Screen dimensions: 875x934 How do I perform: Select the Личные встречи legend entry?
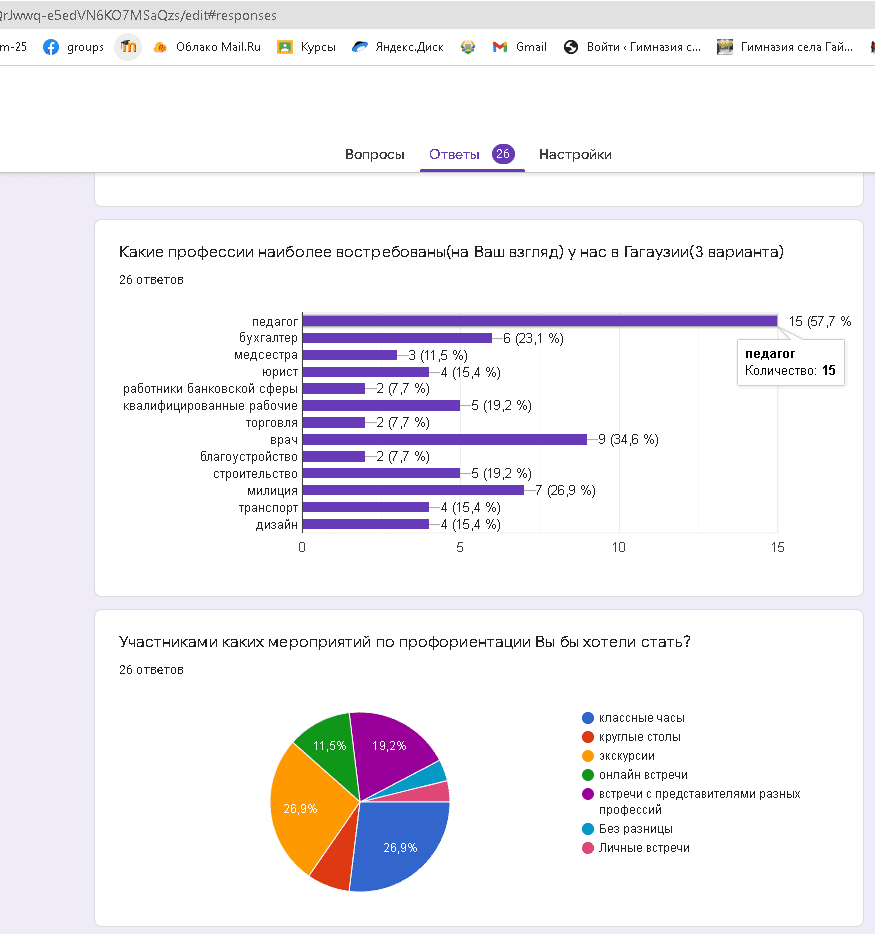point(643,848)
